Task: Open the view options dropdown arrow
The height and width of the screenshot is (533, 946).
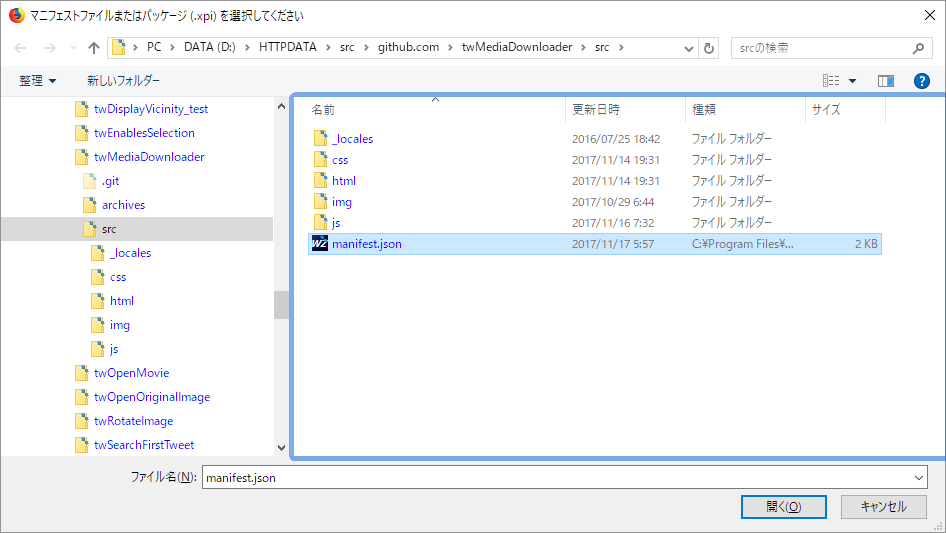Action: (852, 80)
